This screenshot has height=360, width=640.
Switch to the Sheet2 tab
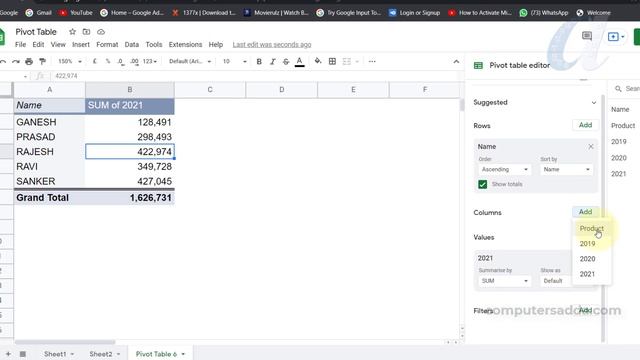100,354
